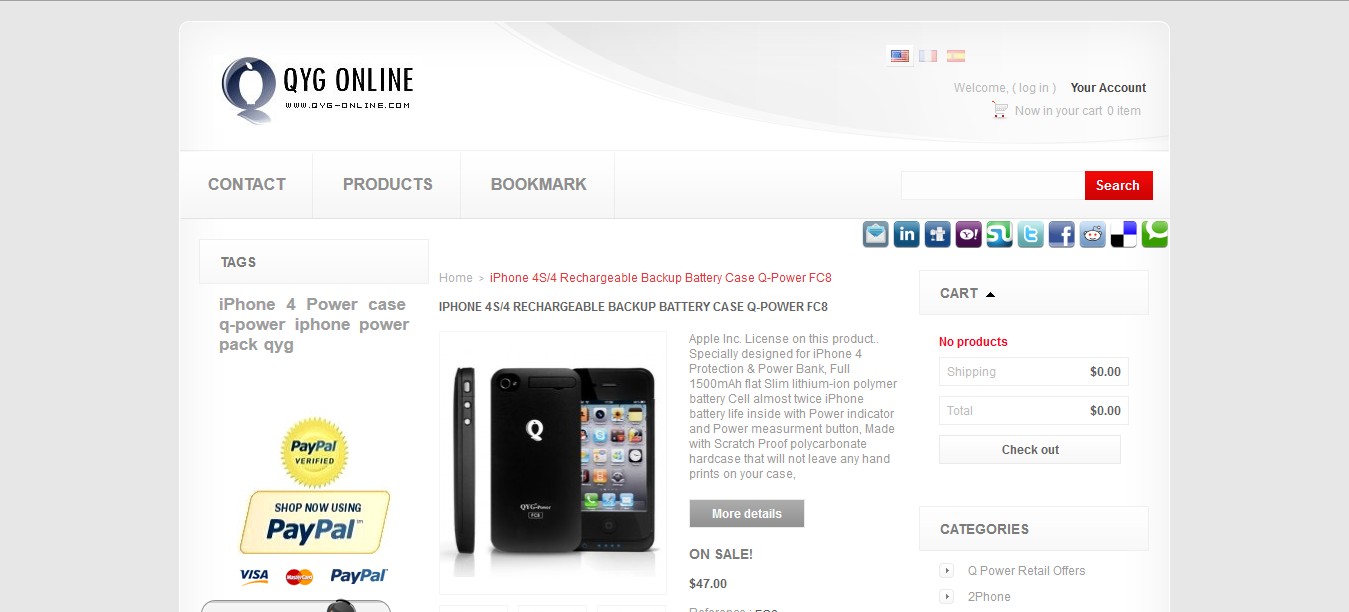This screenshot has width=1349, height=612.
Task: Click the red Search button
Action: pyautogui.click(x=1118, y=185)
